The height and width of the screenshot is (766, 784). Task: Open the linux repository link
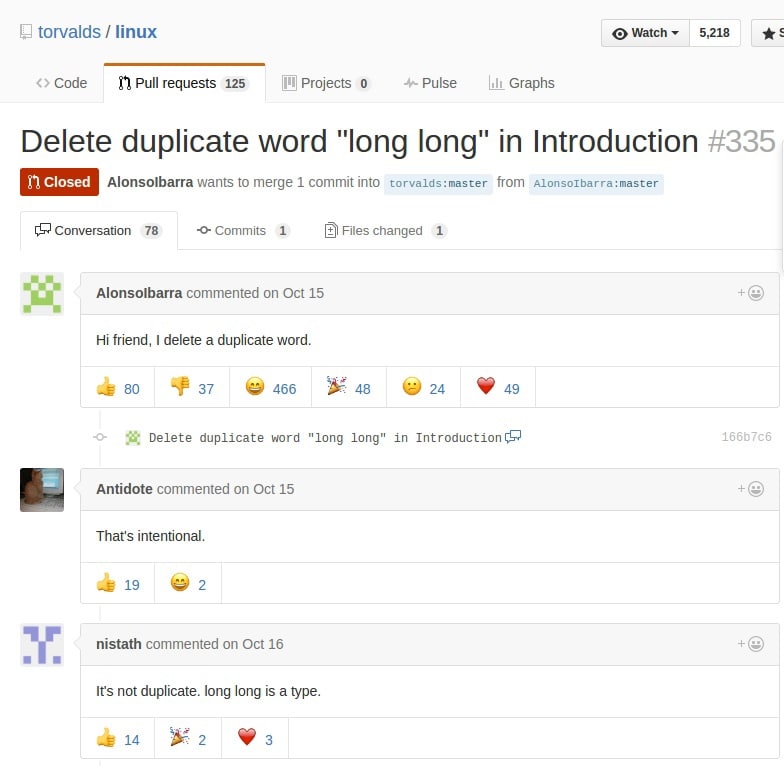point(136,32)
